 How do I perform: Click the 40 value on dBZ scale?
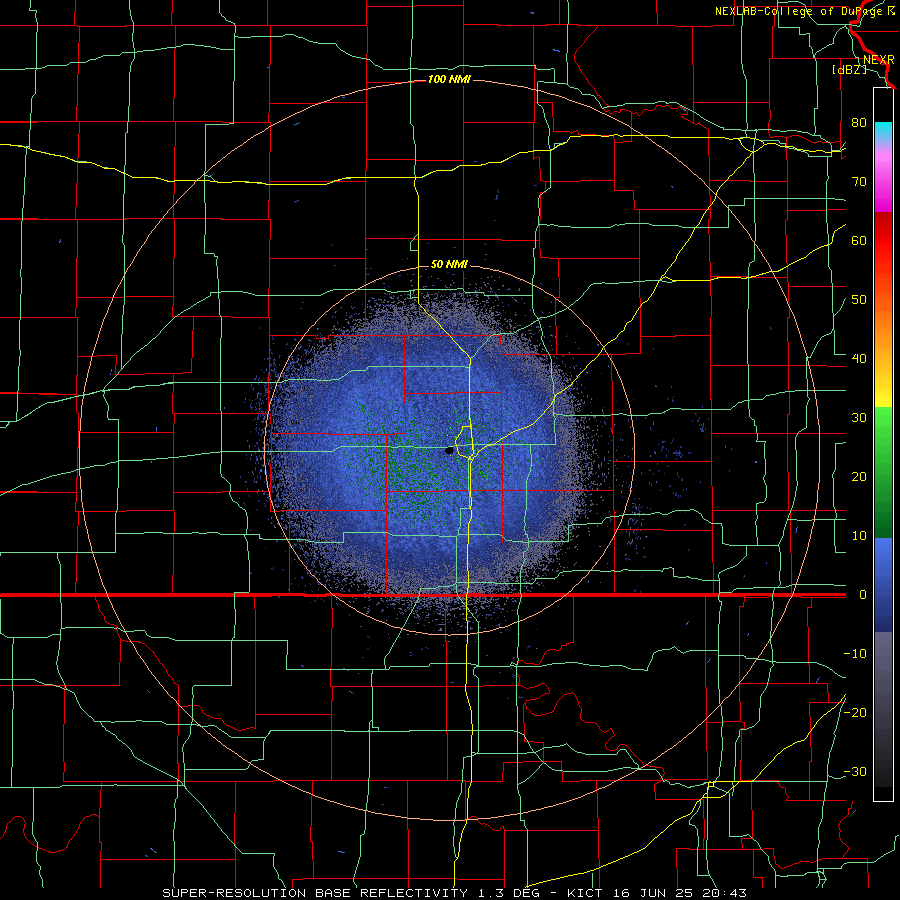pyautogui.click(x=859, y=359)
